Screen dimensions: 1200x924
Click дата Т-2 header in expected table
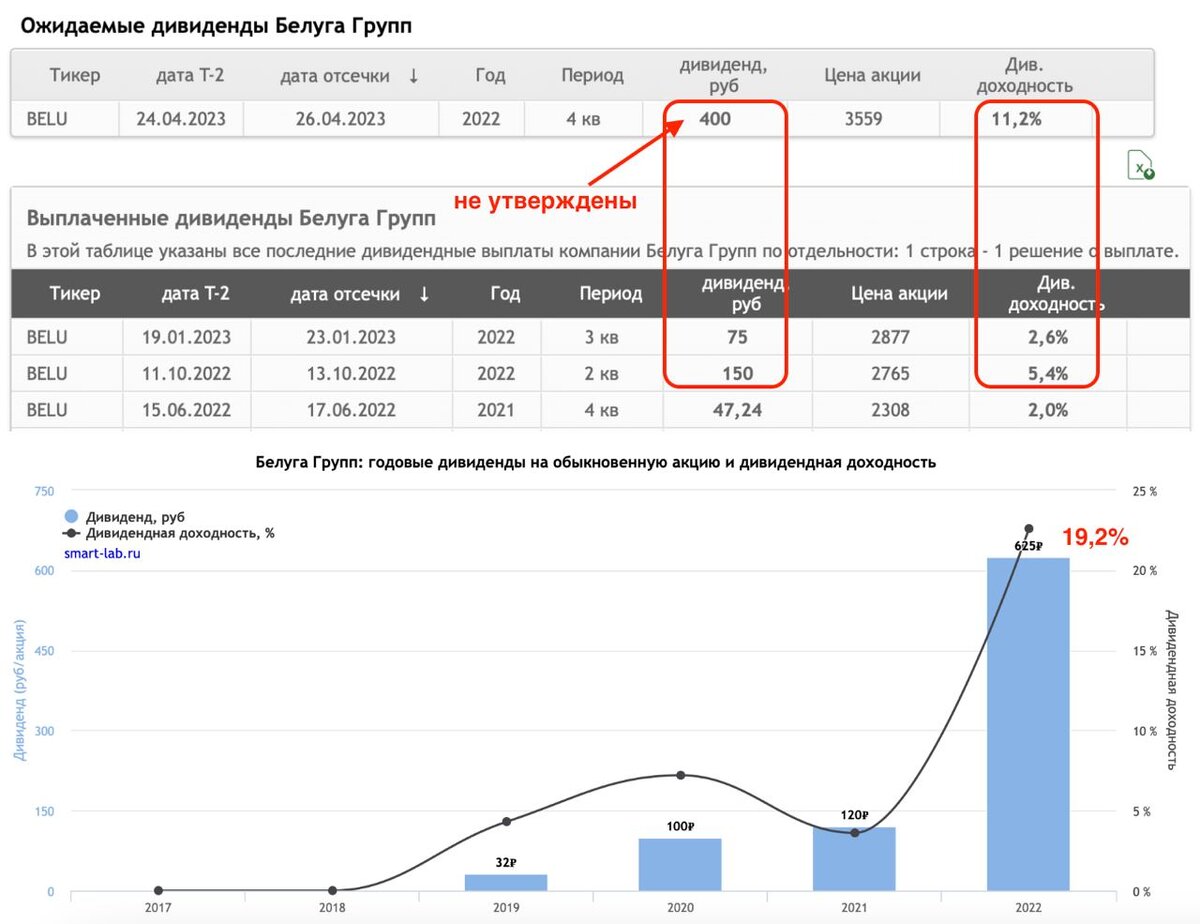point(192,76)
